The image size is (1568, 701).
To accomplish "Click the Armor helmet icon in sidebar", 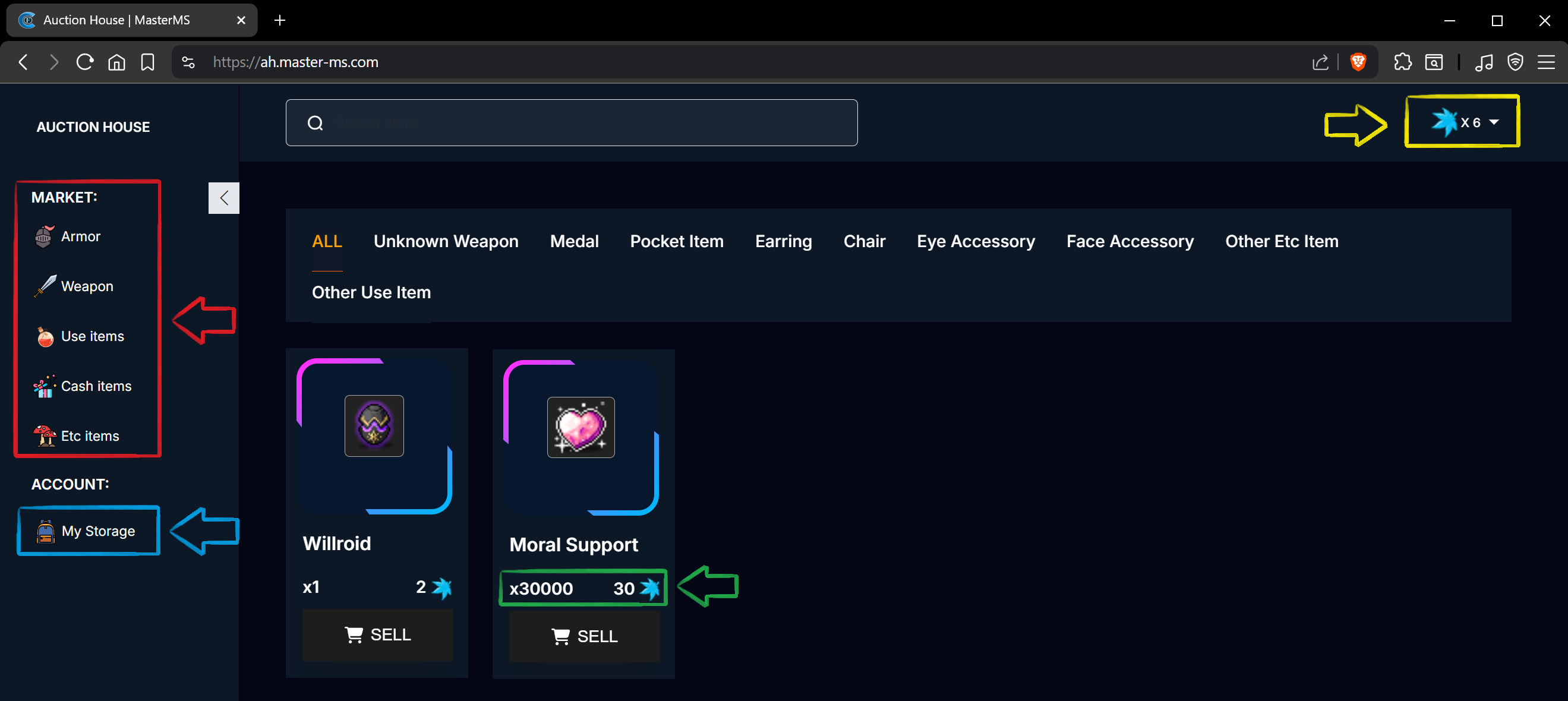I will tap(44, 236).
